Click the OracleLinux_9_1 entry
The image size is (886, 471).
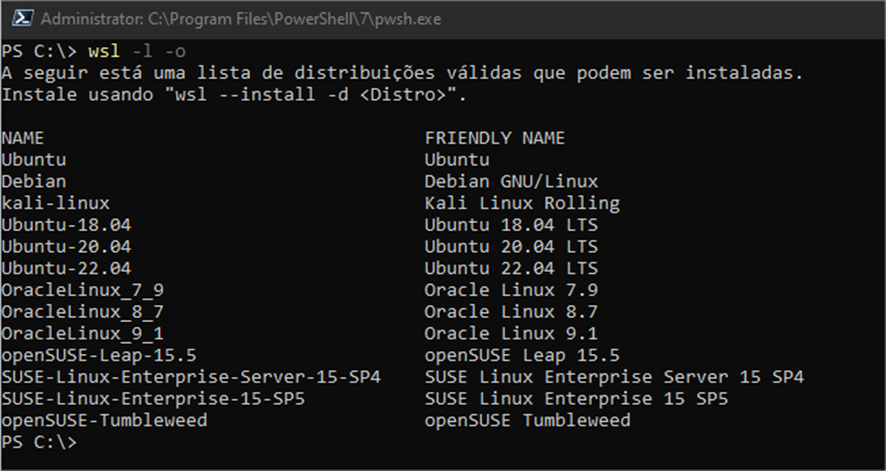click(82, 333)
